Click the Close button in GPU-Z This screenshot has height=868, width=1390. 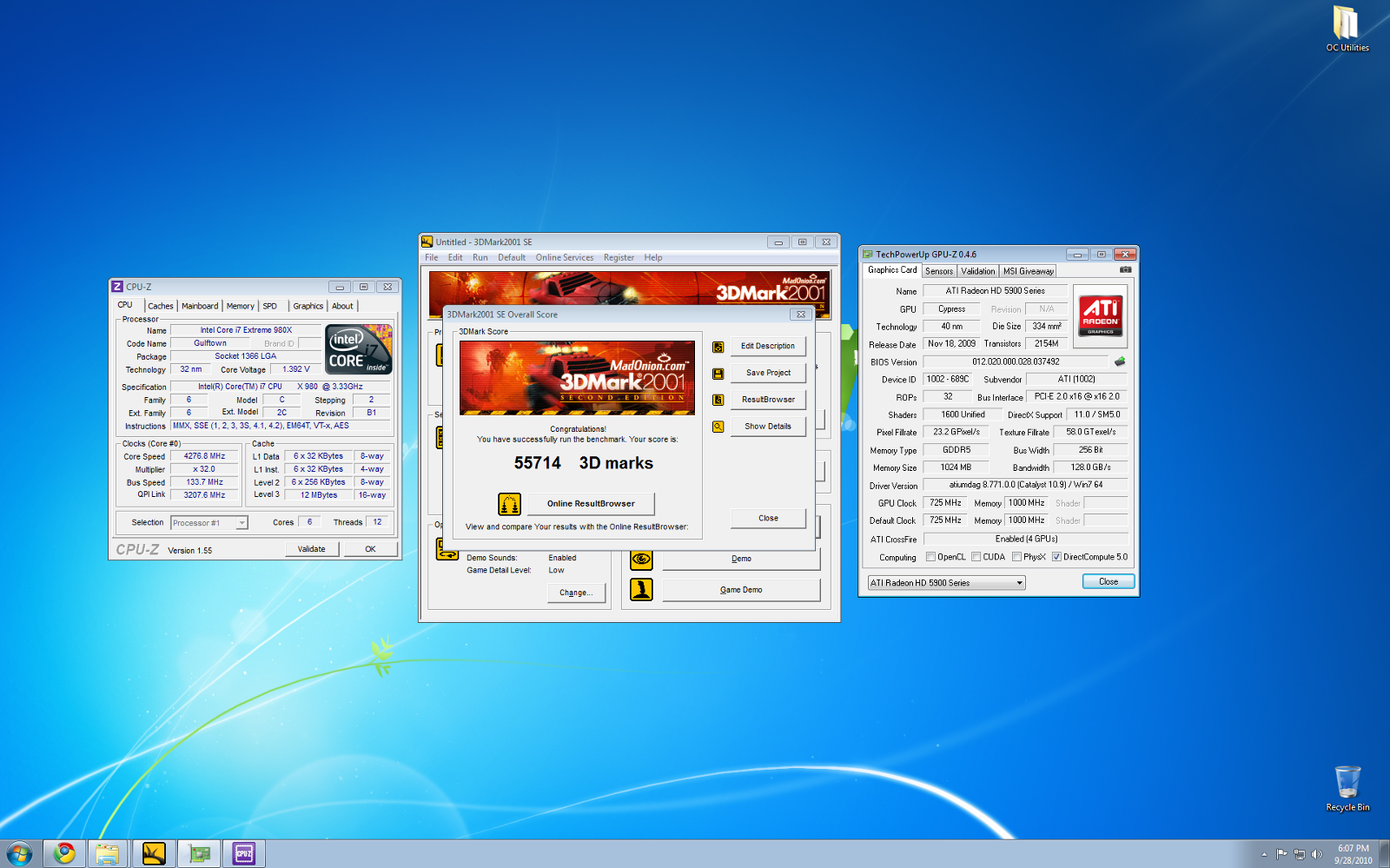[x=1109, y=581]
